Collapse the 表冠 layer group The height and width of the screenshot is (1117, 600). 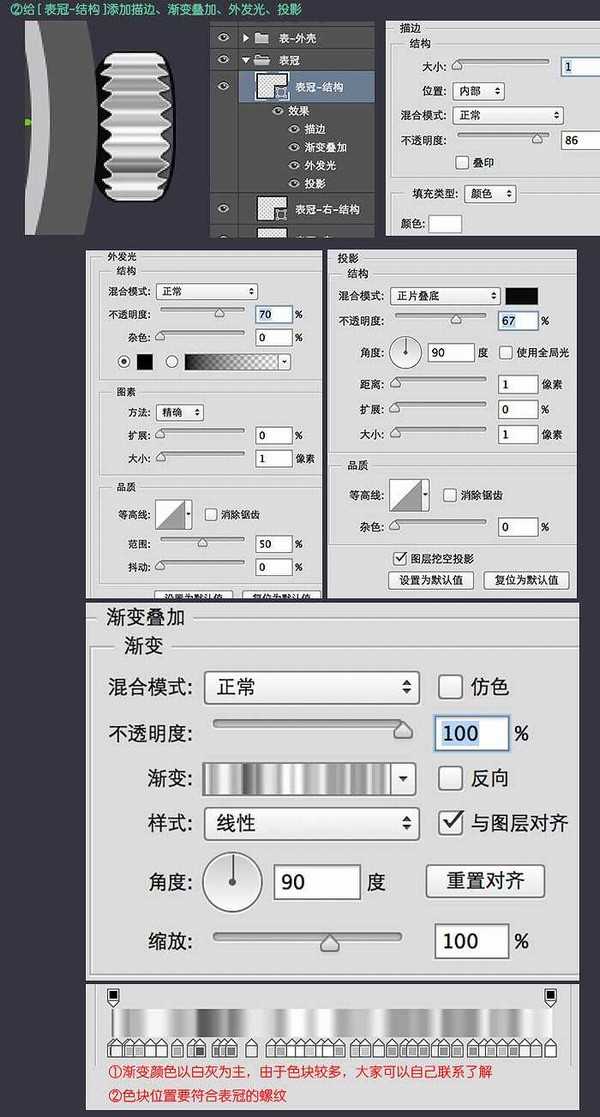coord(246,59)
